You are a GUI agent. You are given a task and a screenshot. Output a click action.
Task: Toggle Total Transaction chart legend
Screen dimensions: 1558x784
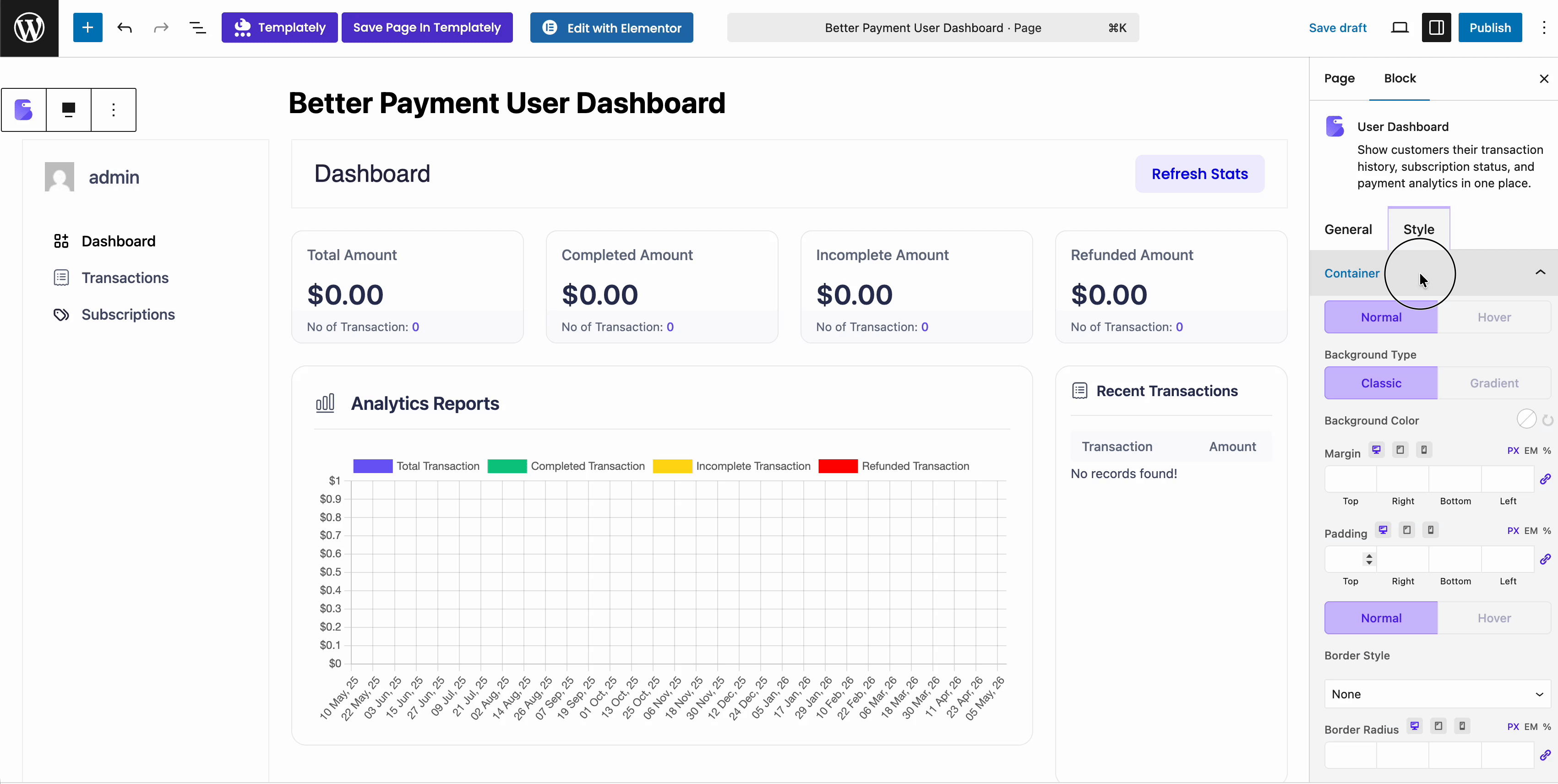(416, 466)
